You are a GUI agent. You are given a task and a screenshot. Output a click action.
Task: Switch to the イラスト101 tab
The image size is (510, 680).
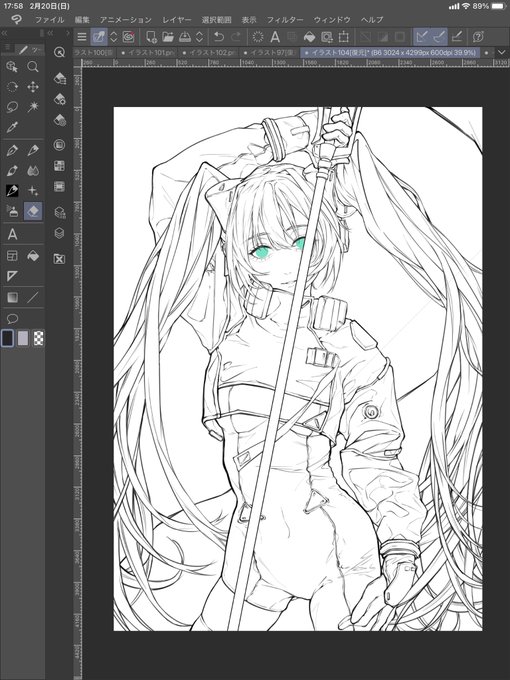pos(147,52)
